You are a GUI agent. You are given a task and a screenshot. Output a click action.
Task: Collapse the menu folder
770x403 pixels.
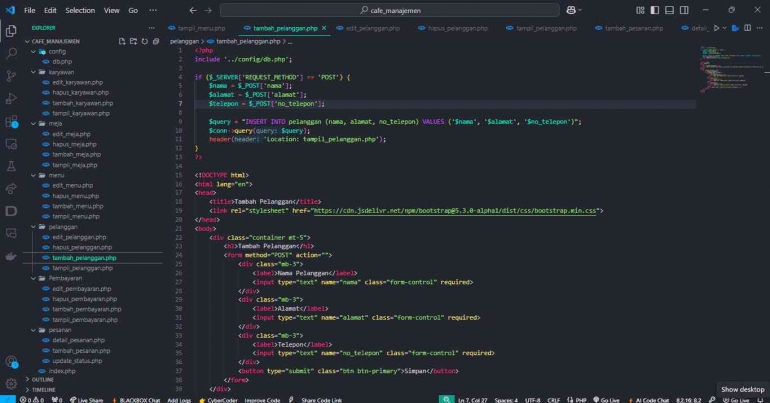tap(33, 175)
